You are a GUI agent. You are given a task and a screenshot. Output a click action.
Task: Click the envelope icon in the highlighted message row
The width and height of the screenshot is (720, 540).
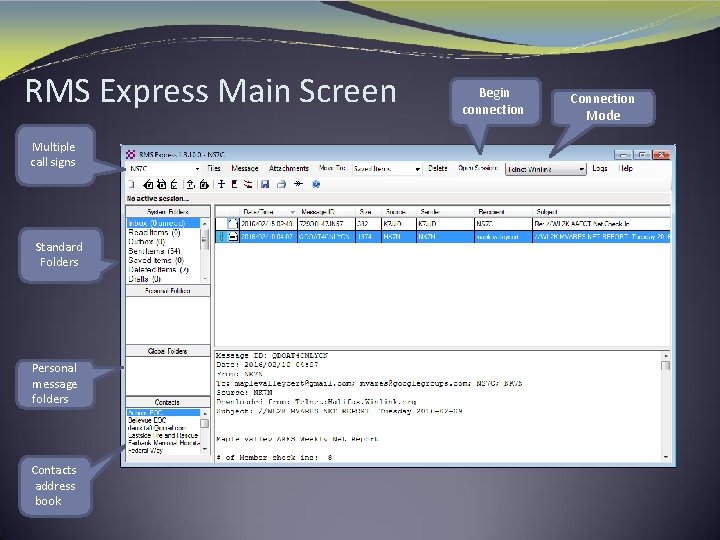tap(233, 236)
